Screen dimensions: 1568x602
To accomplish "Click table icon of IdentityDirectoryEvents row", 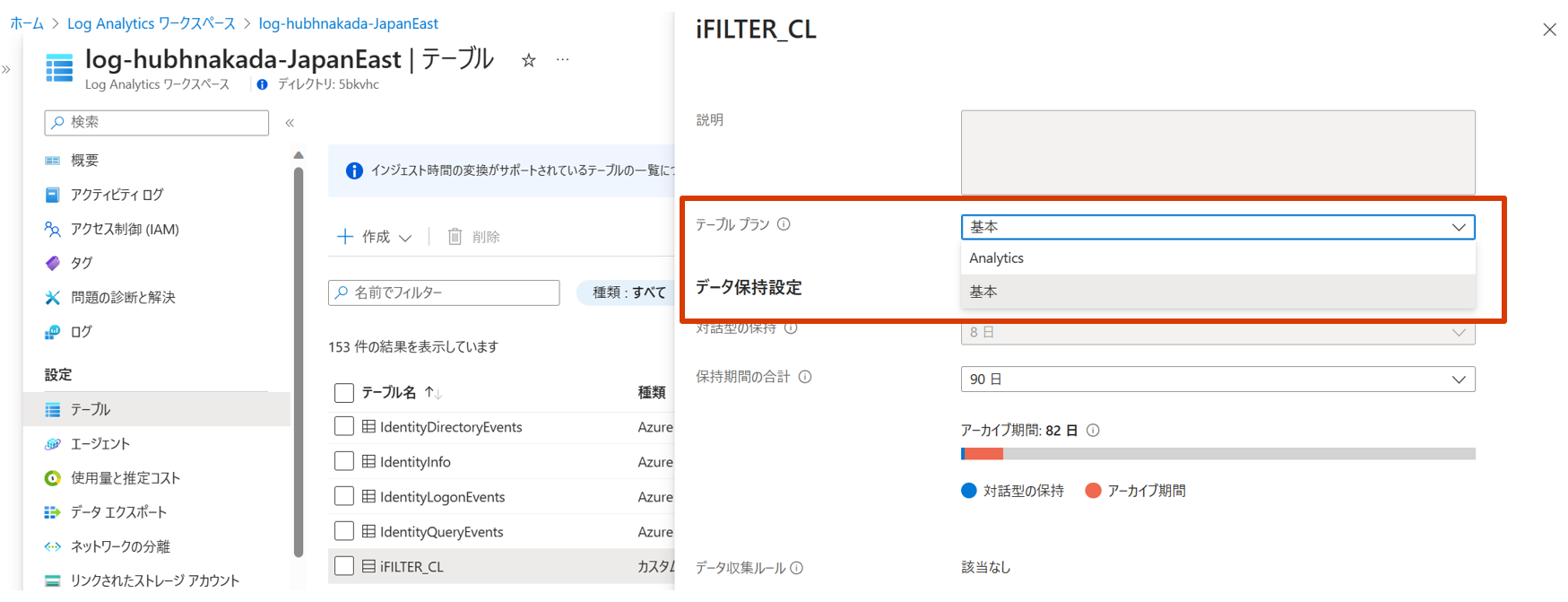I will pyautogui.click(x=368, y=427).
